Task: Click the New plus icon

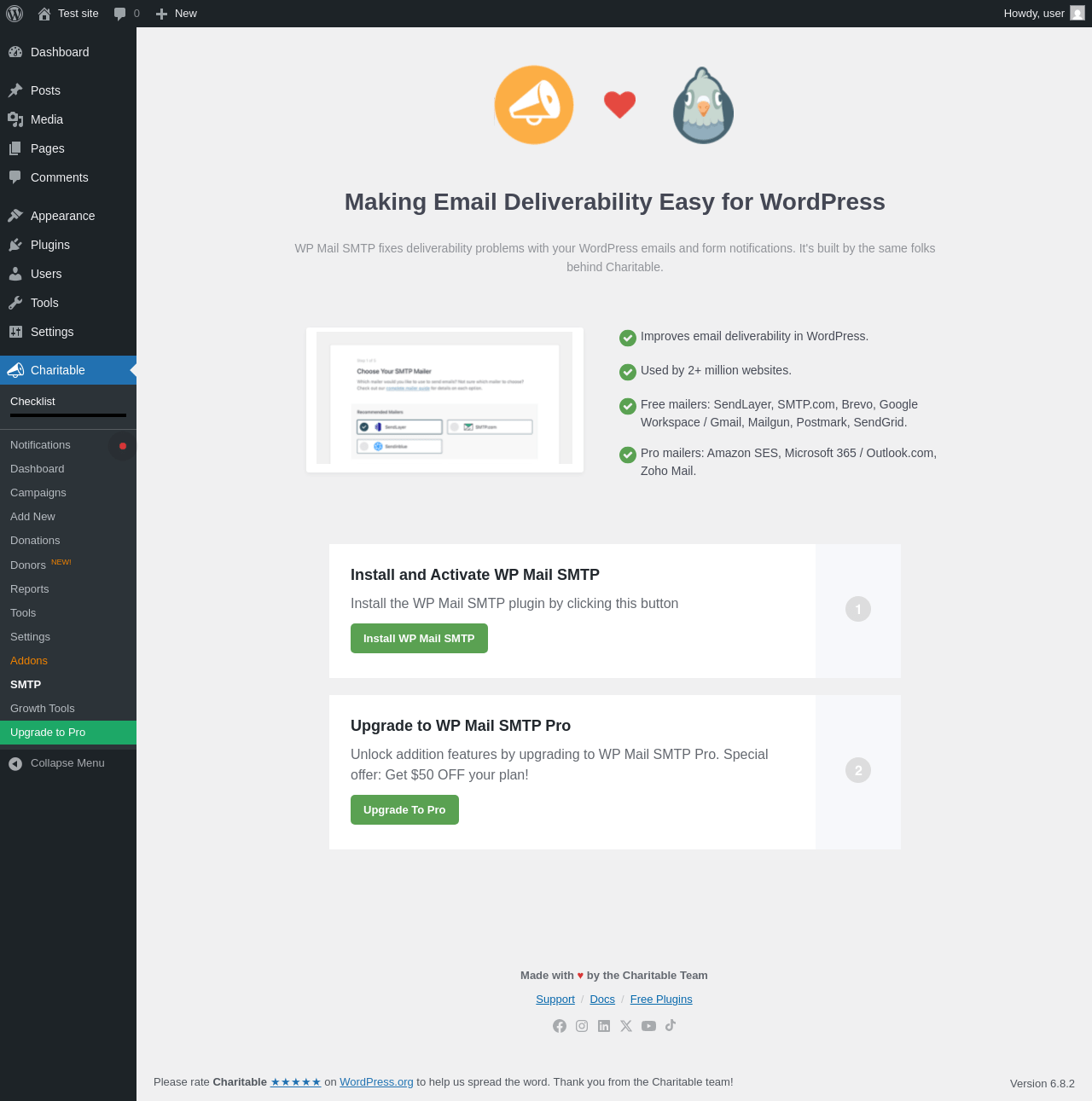Action: click(x=161, y=14)
